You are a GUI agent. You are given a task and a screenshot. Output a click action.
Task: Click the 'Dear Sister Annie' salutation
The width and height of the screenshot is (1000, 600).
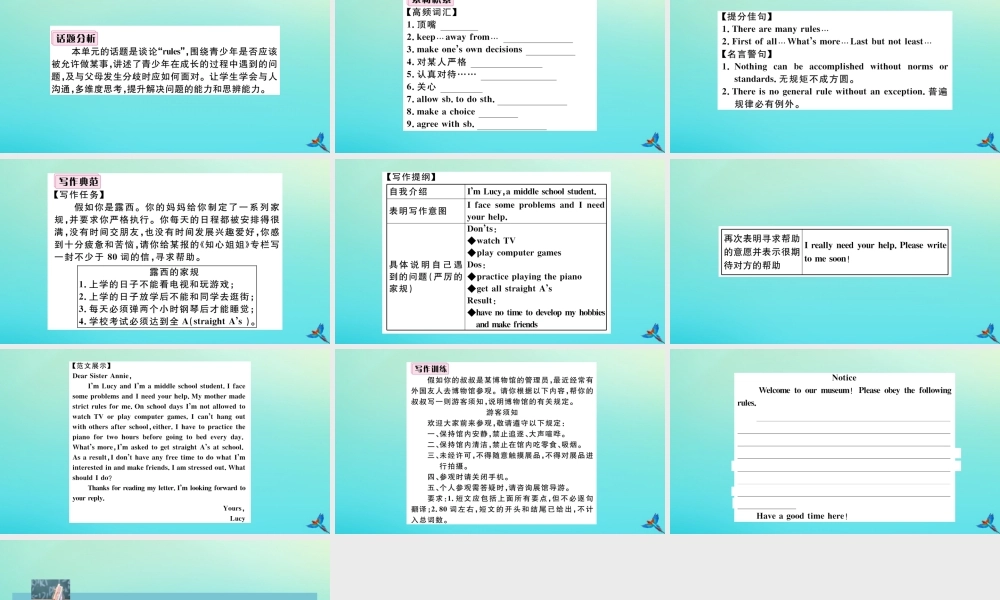(101, 376)
